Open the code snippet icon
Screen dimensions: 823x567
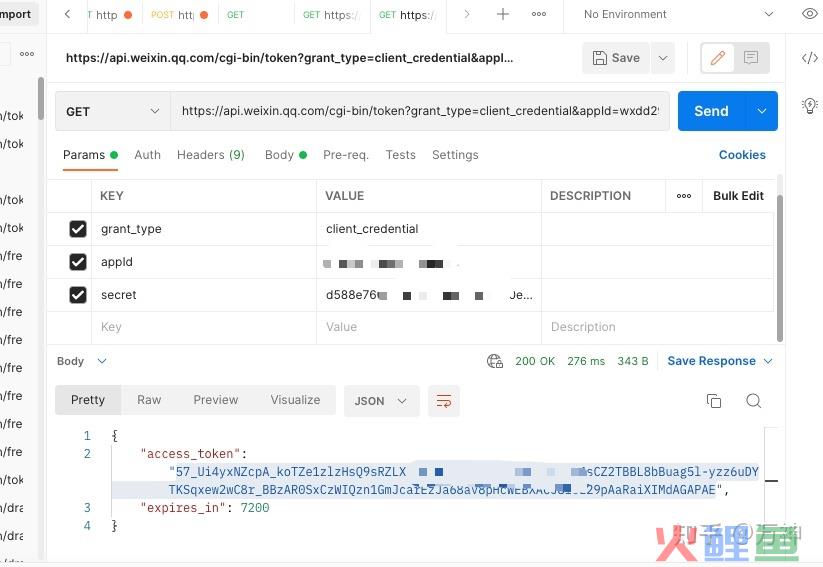pyautogui.click(x=809, y=57)
